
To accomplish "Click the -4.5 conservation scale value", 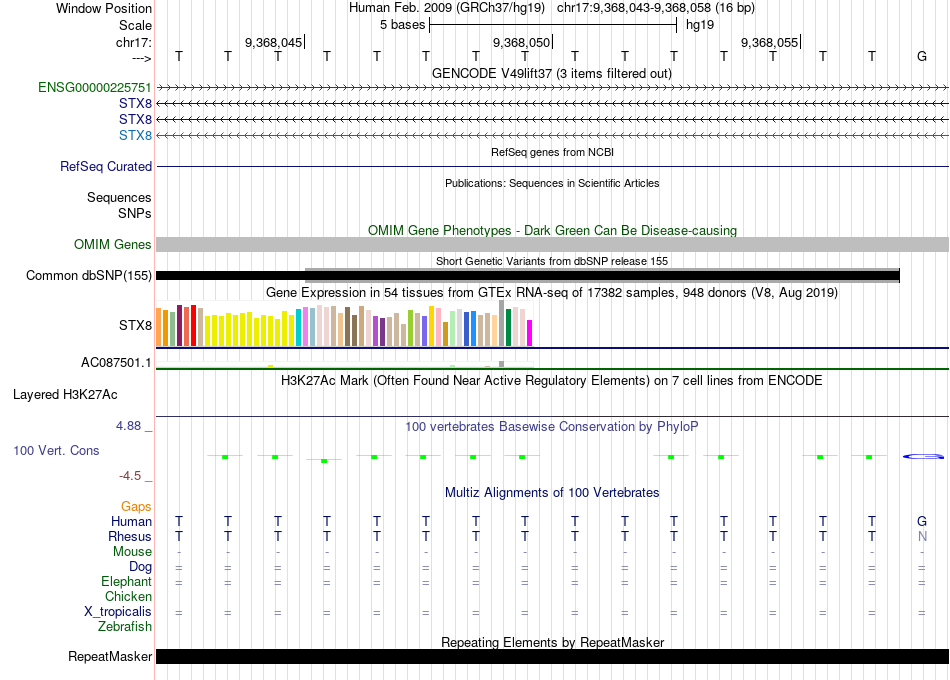I will (x=130, y=476).
